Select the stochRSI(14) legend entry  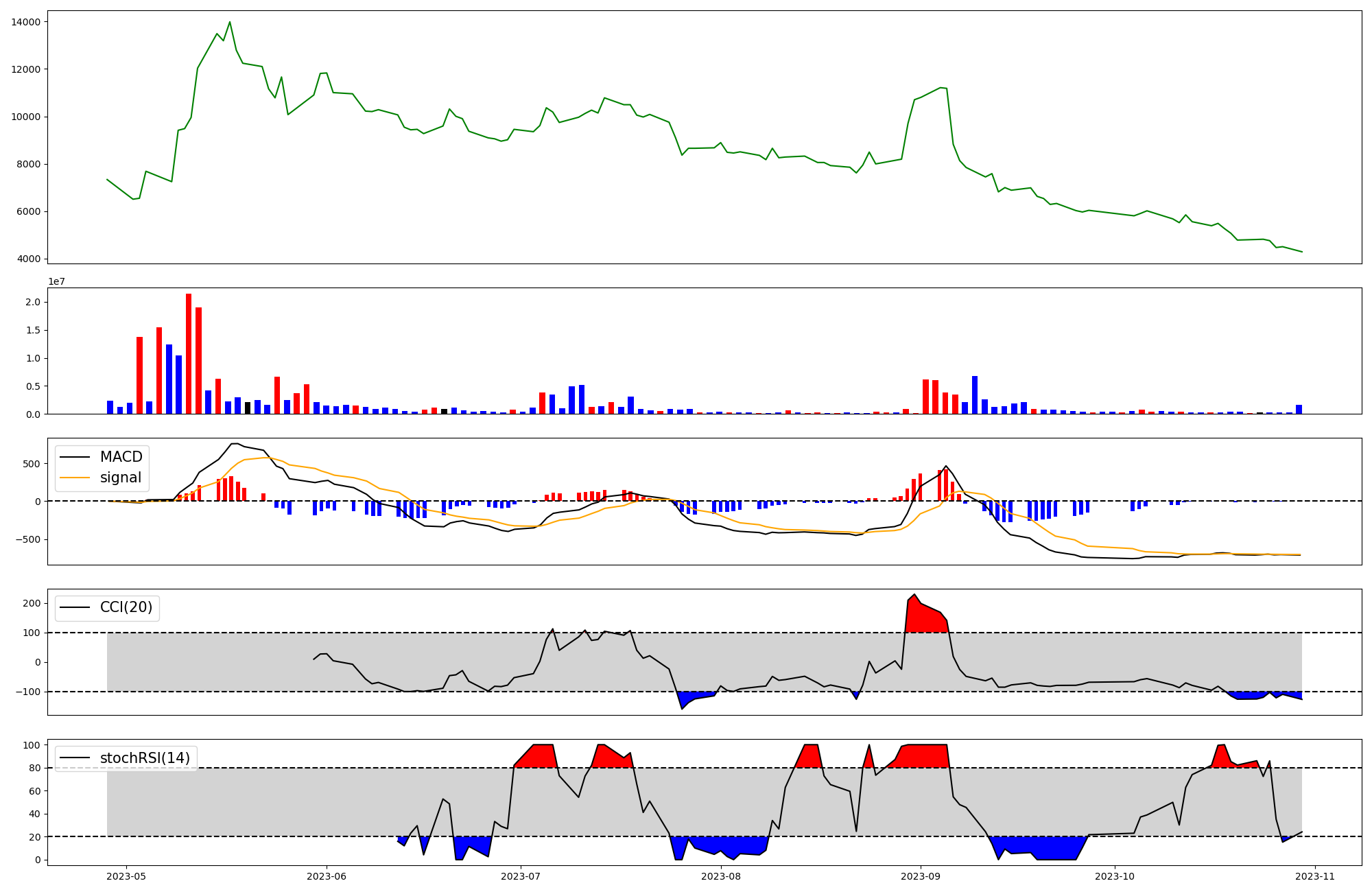pyautogui.click(x=145, y=758)
